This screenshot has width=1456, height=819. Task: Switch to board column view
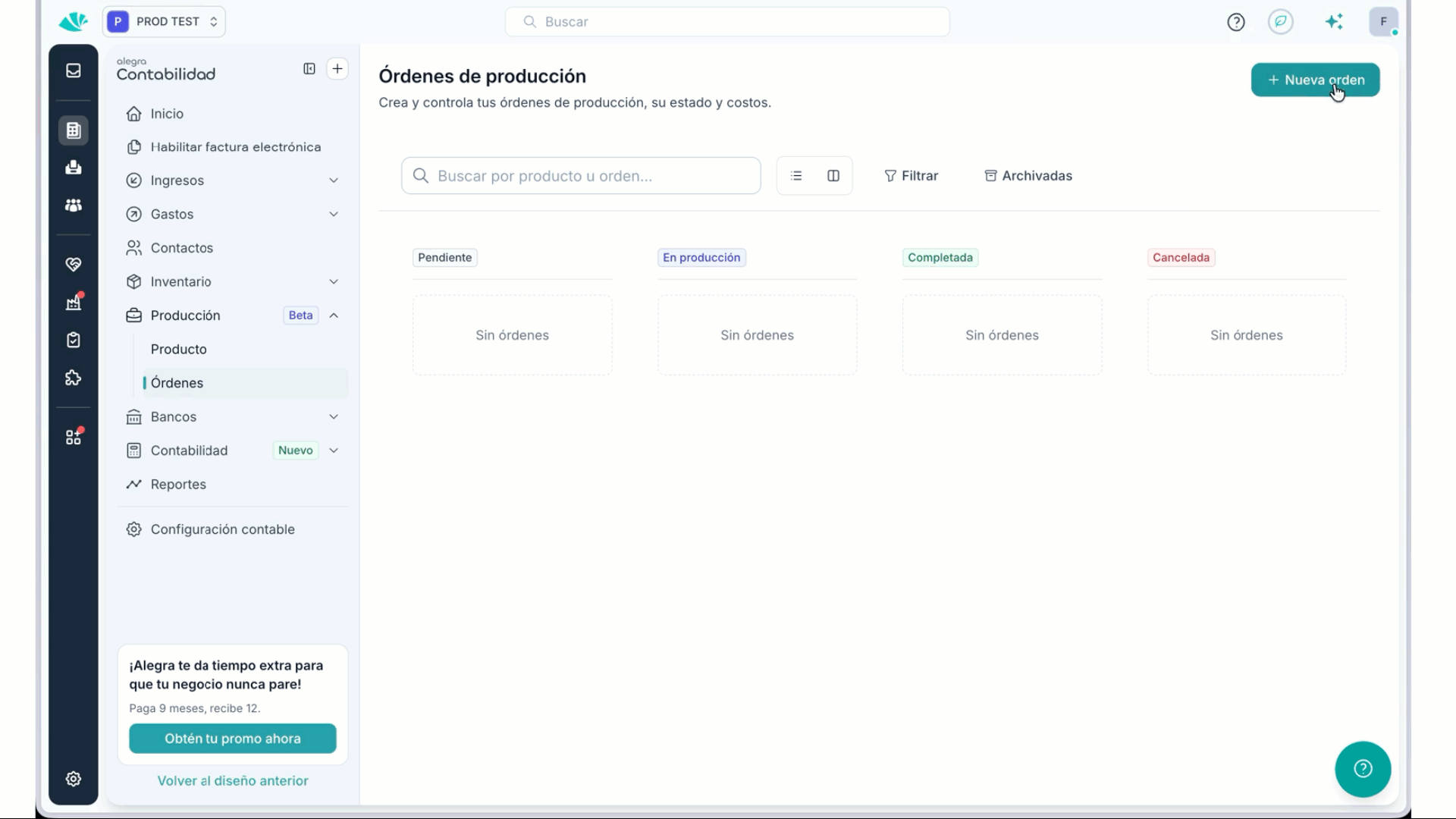tap(833, 176)
